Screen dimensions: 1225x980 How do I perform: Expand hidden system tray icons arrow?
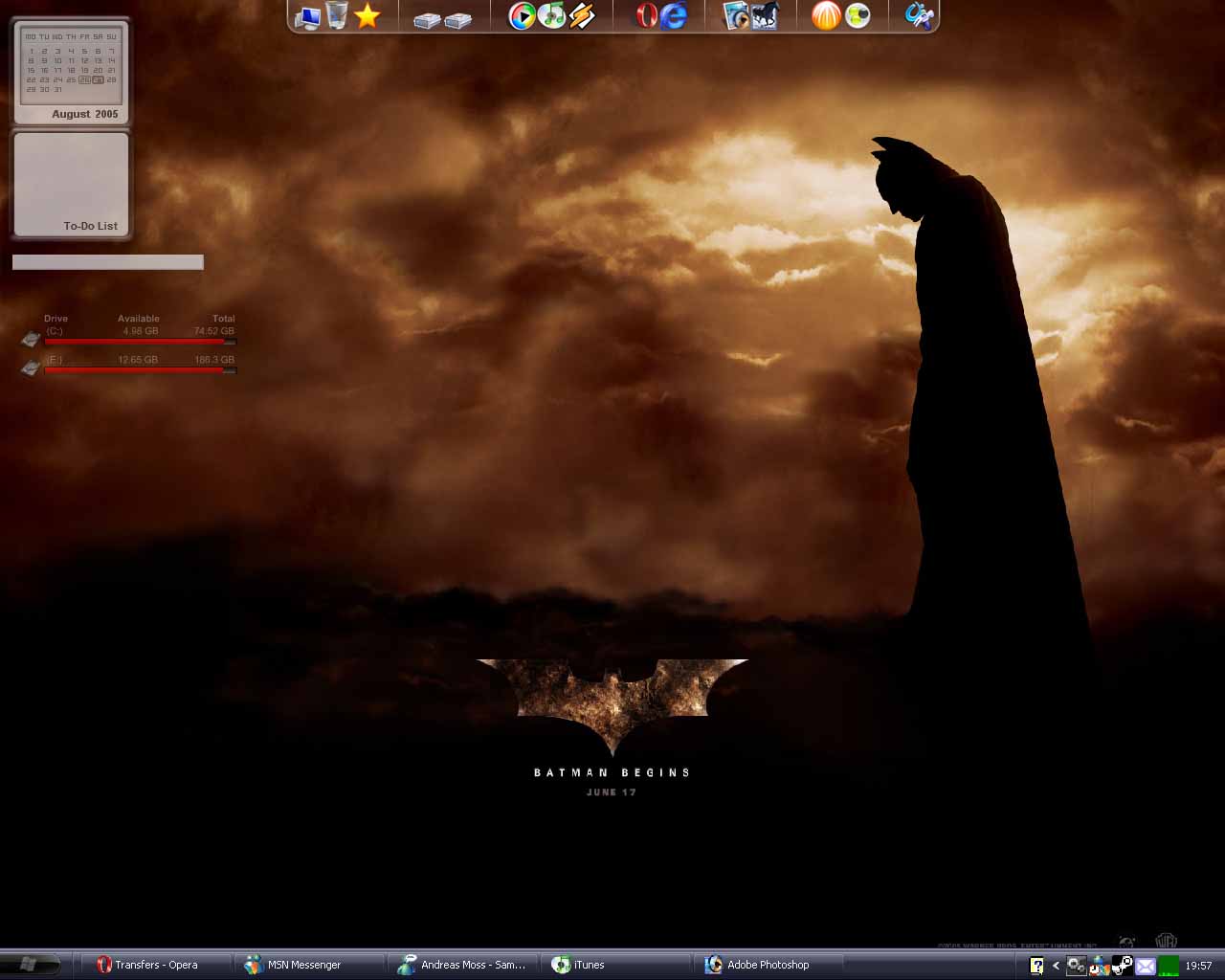pos(1056,966)
